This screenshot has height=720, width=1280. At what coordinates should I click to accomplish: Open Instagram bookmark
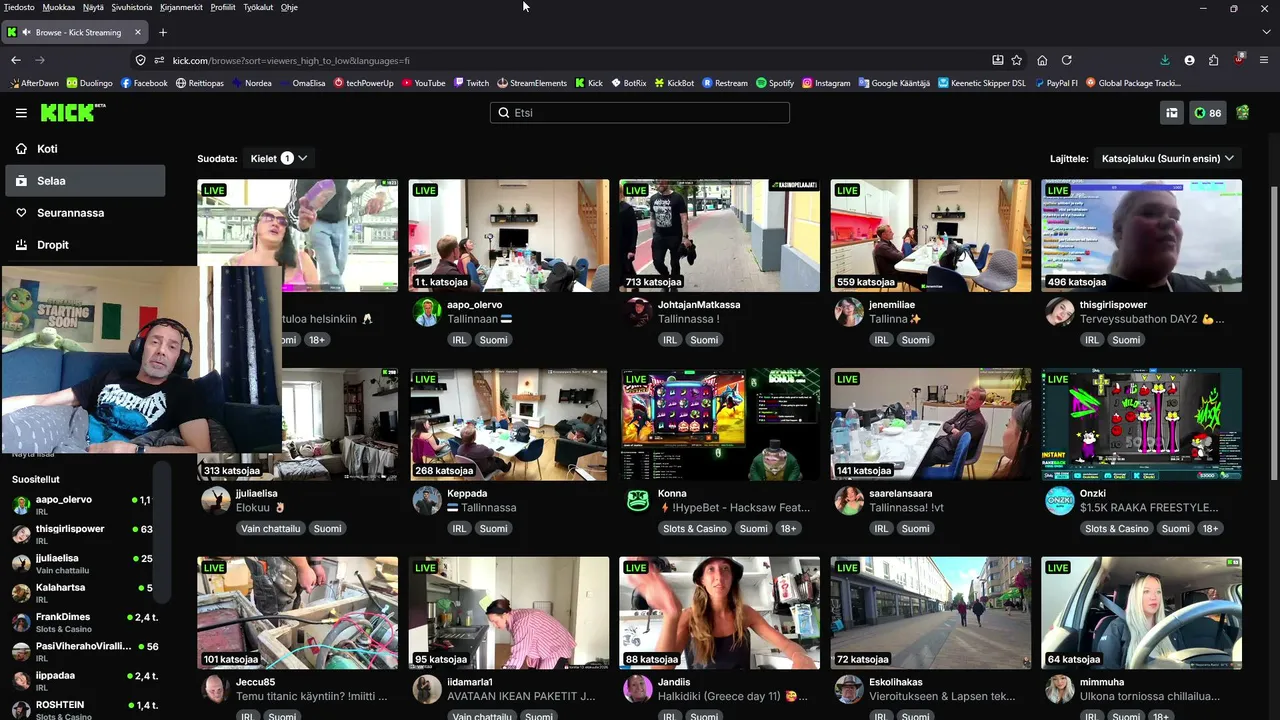tap(826, 83)
